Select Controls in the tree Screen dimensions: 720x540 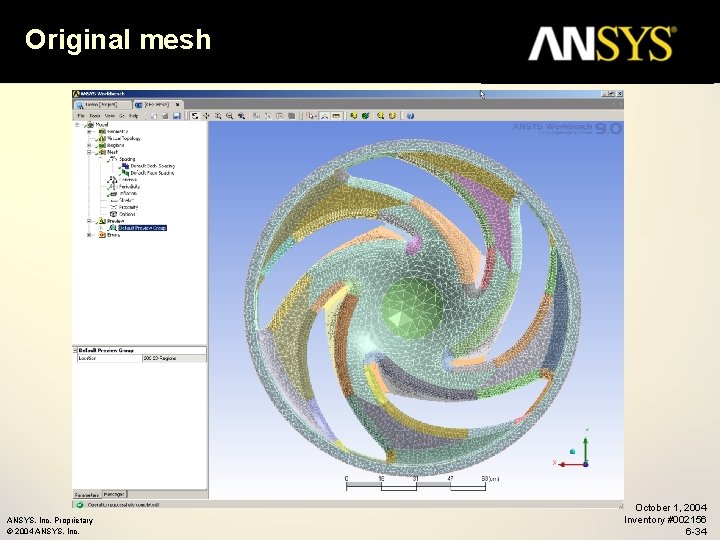pyautogui.click(x=128, y=180)
